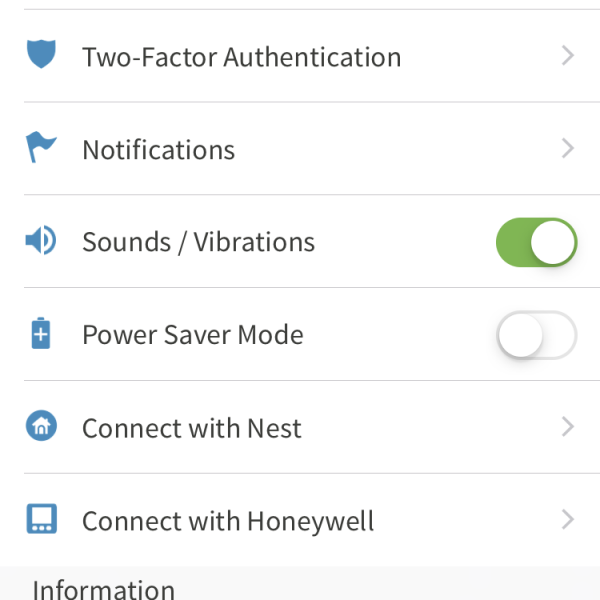The width and height of the screenshot is (600, 600).
Task: Click the Honeywell thermostat icon
Action: point(41,520)
